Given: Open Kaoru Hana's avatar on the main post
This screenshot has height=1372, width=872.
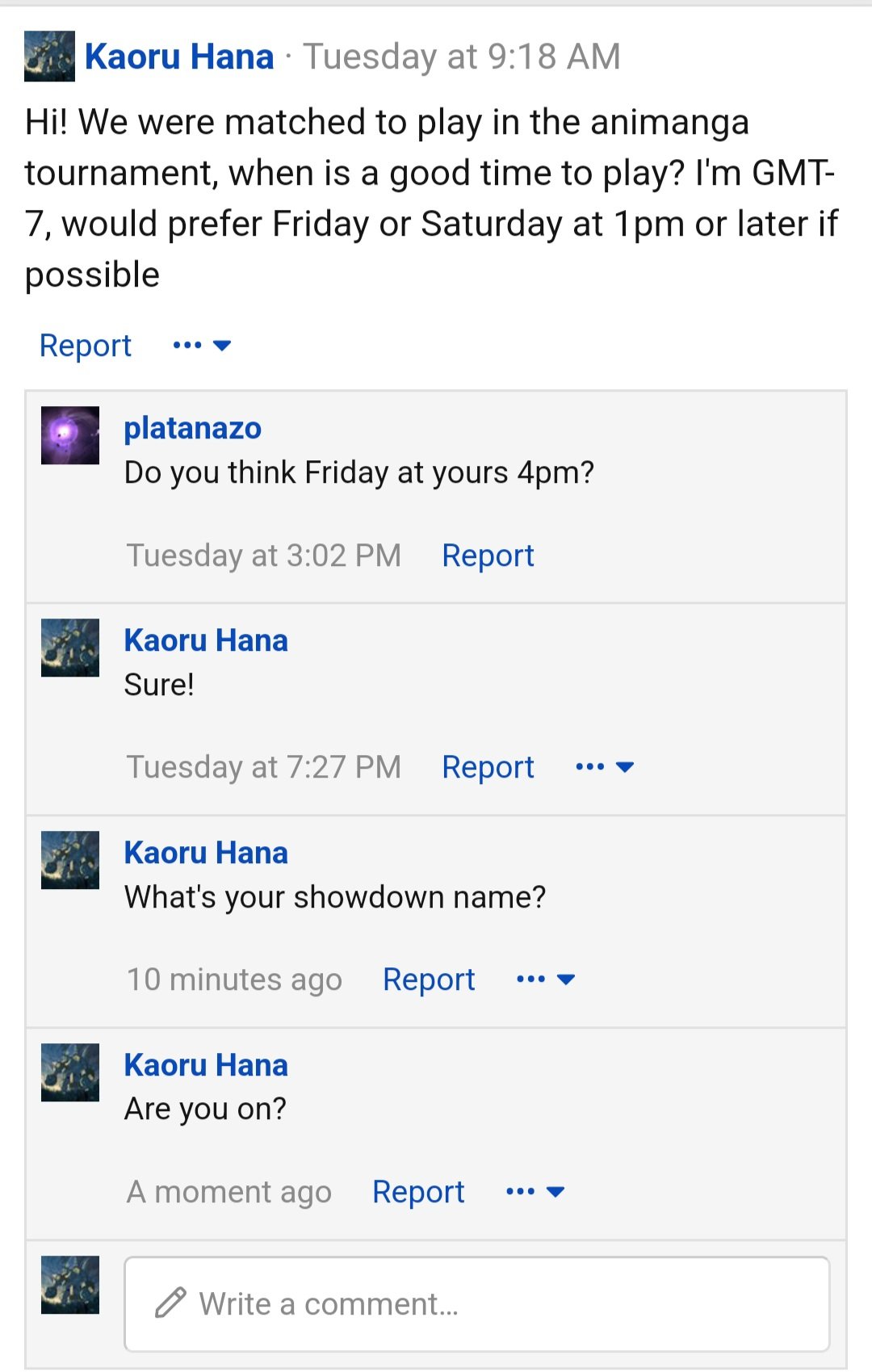Looking at the screenshot, I should pyautogui.click(x=49, y=57).
